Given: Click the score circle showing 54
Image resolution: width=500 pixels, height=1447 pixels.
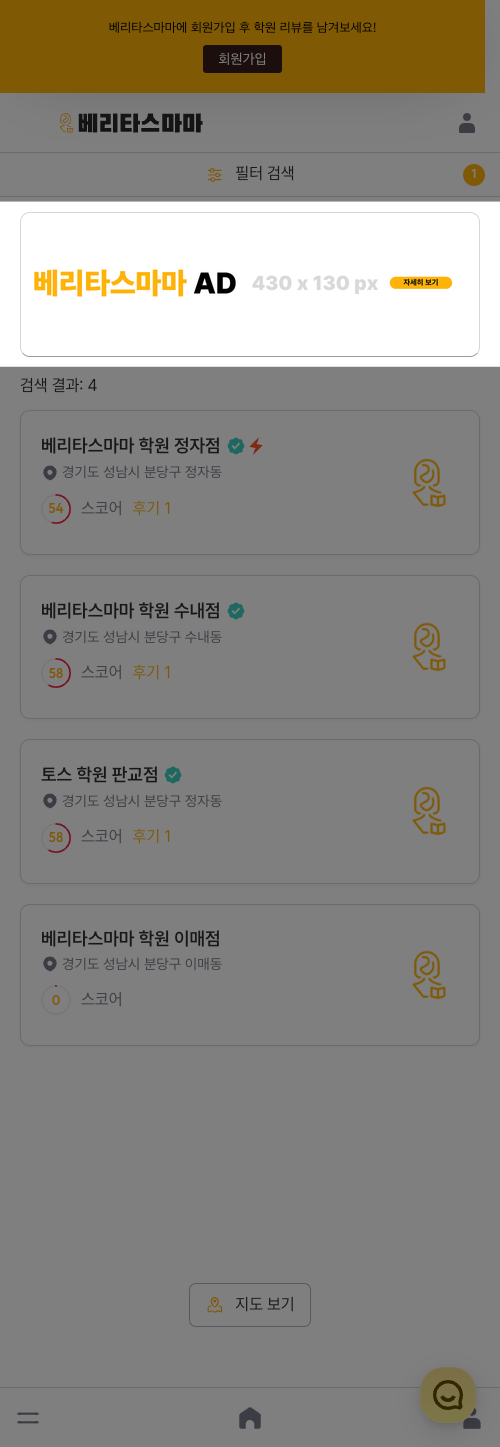Looking at the screenshot, I should (56, 508).
